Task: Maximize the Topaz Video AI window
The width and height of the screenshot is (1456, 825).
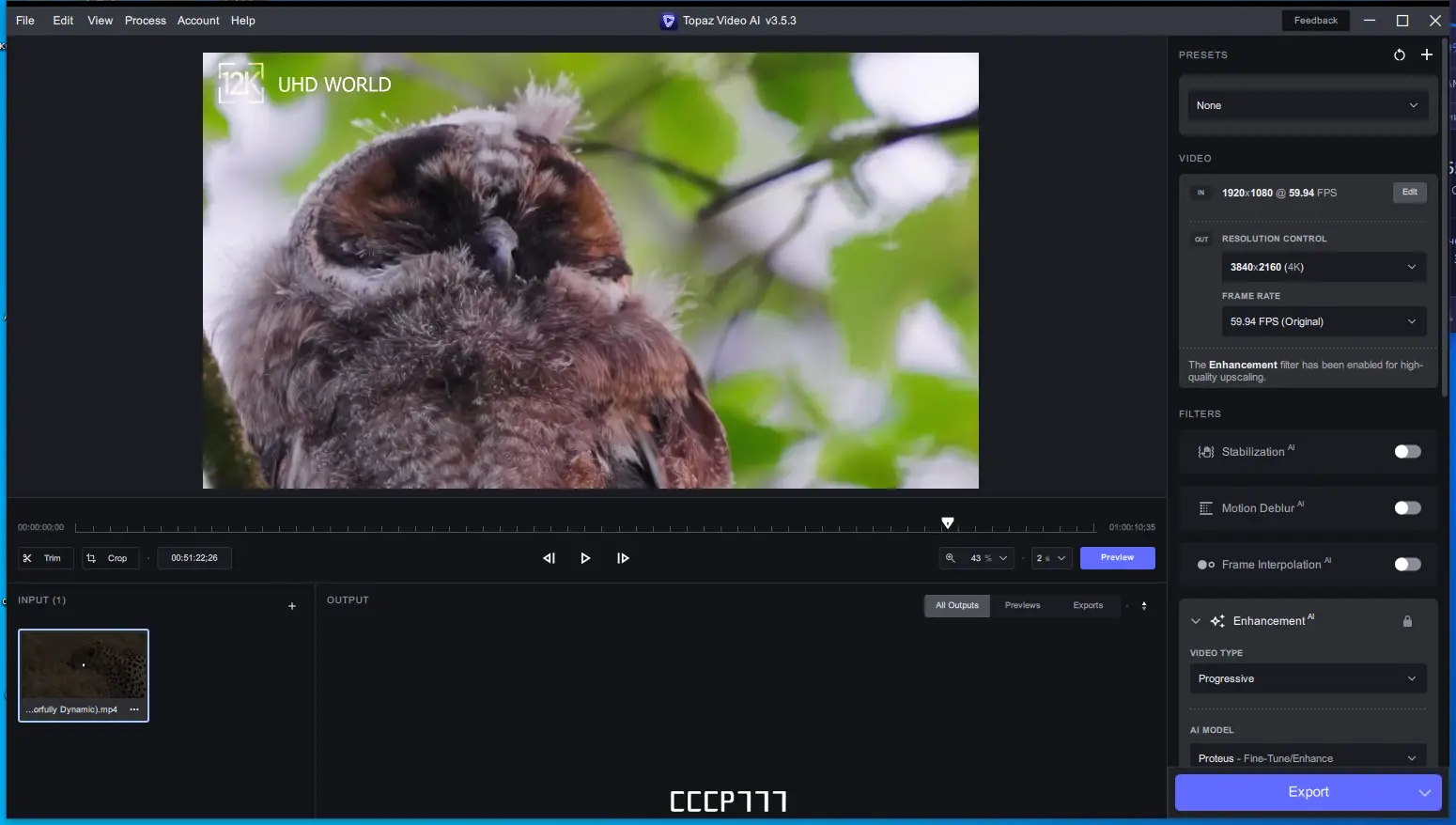Action: (x=1402, y=21)
